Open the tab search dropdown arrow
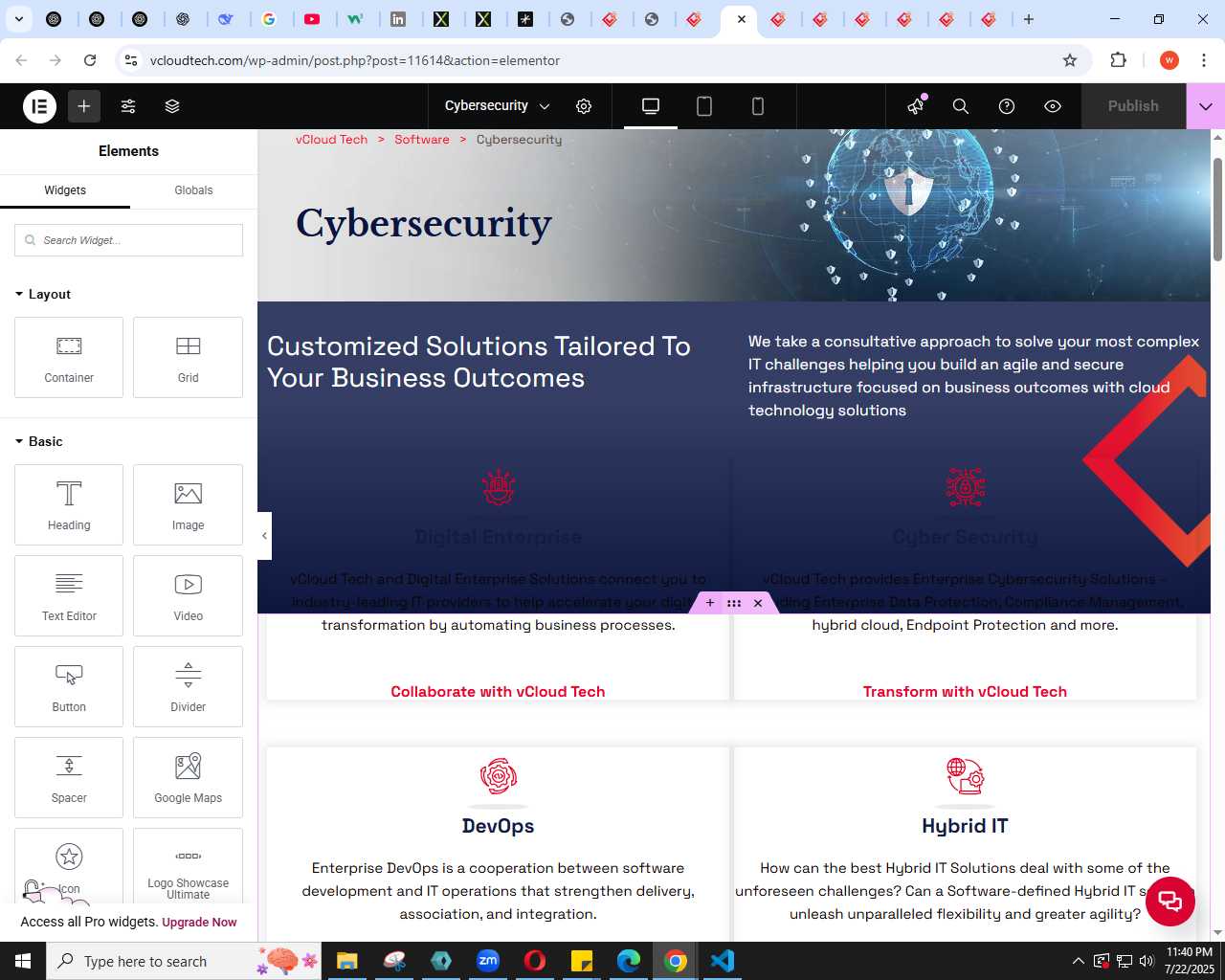Image resolution: width=1225 pixels, height=980 pixels. 18,19
